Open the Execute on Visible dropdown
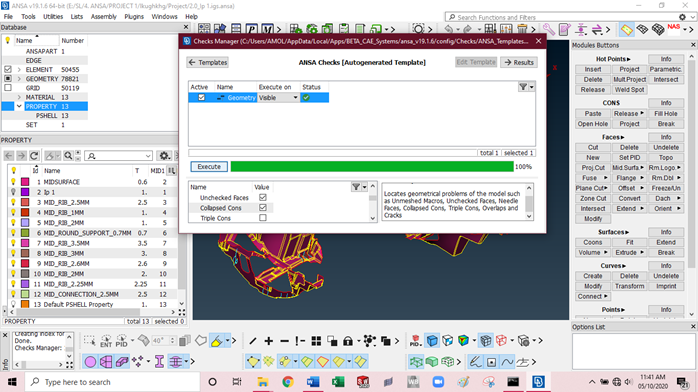The height and width of the screenshot is (392, 698). point(278,97)
